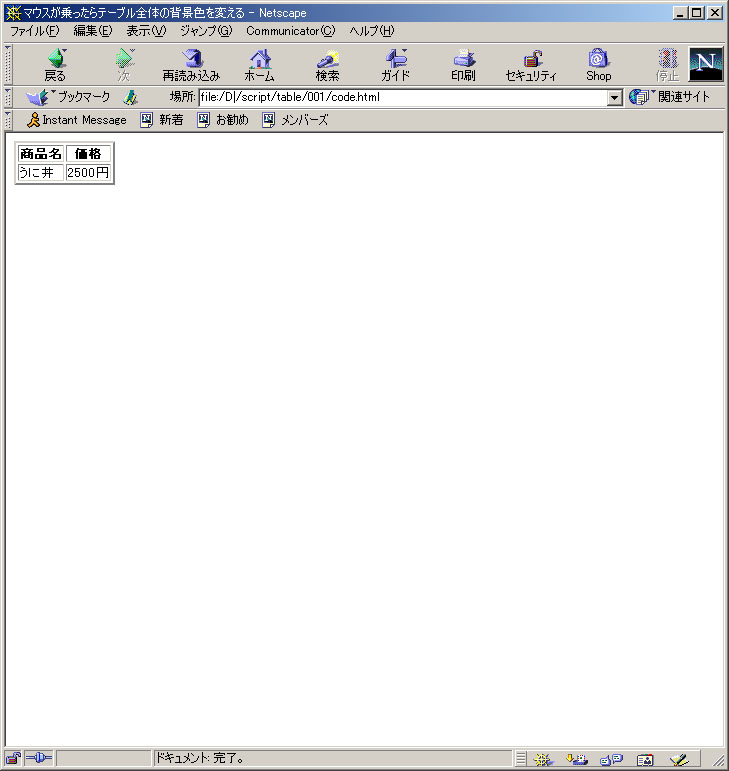
Task: Open the ガイド (Guide) button
Action: 395,65
